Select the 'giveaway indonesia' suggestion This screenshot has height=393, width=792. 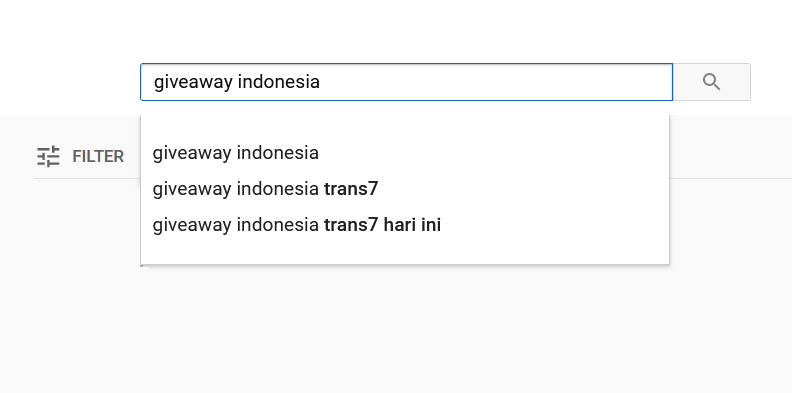tap(405, 153)
